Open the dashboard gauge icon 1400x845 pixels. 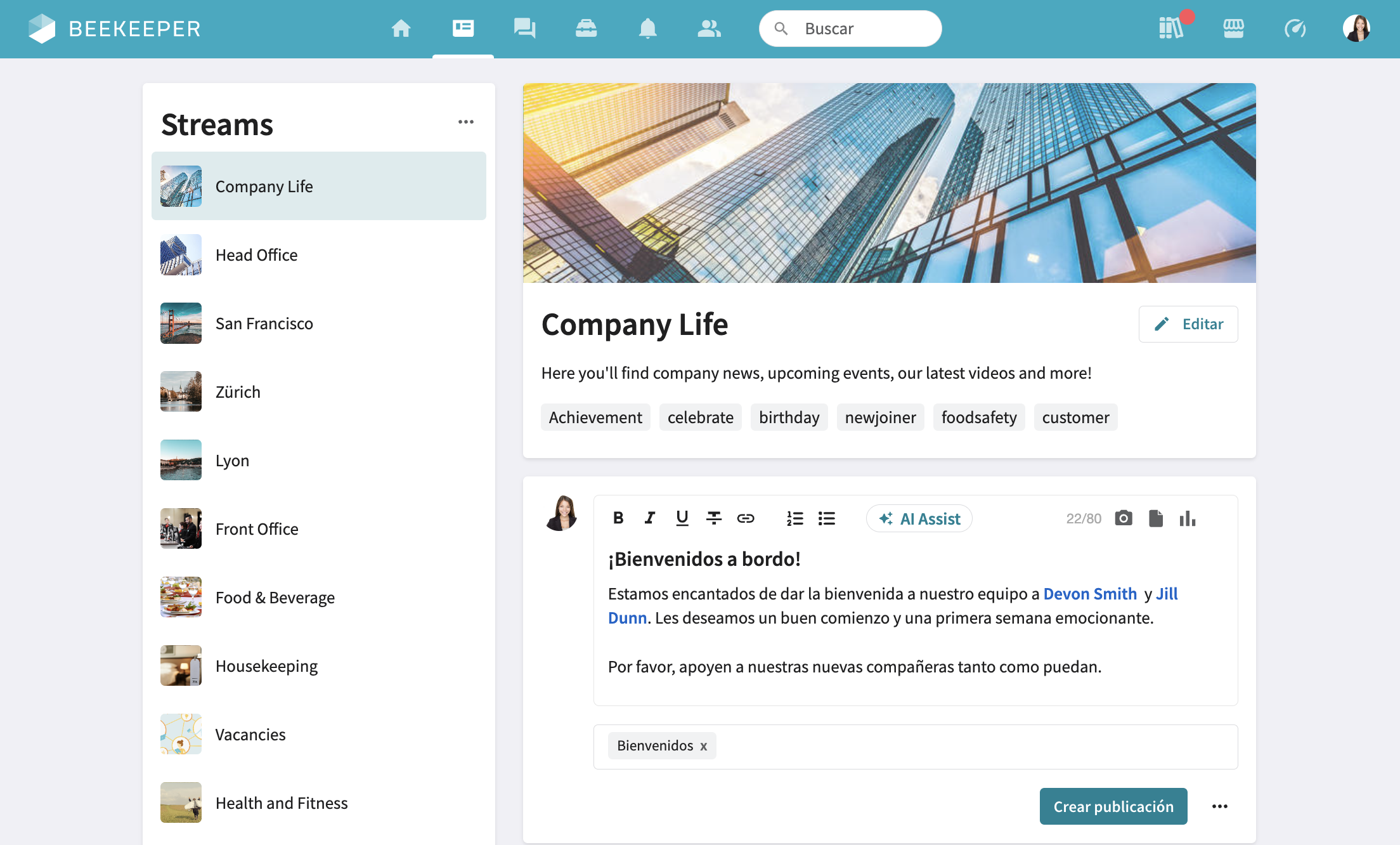pyautogui.click(x=1295, y=29)
